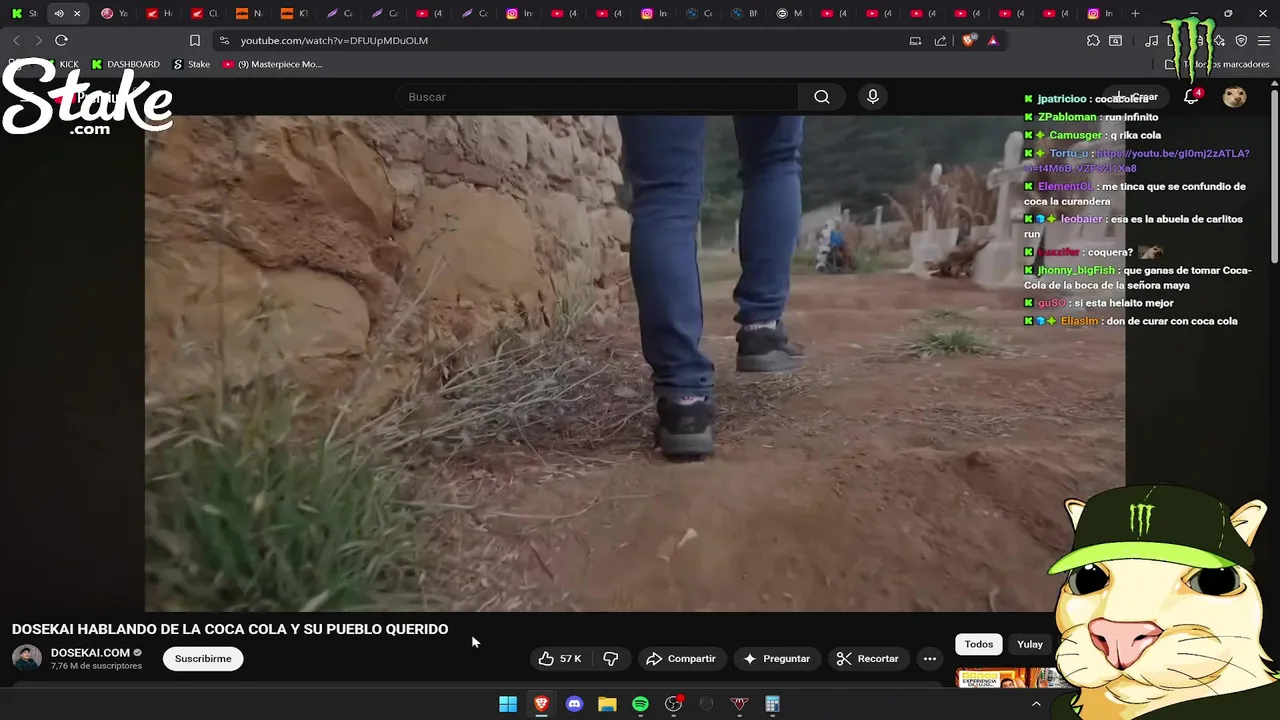Click video title 'DOSEKAI HABLANDO DE LA COCA COLA'
This screenshot has width=1280, height=720.
click(x=230, y=629)
